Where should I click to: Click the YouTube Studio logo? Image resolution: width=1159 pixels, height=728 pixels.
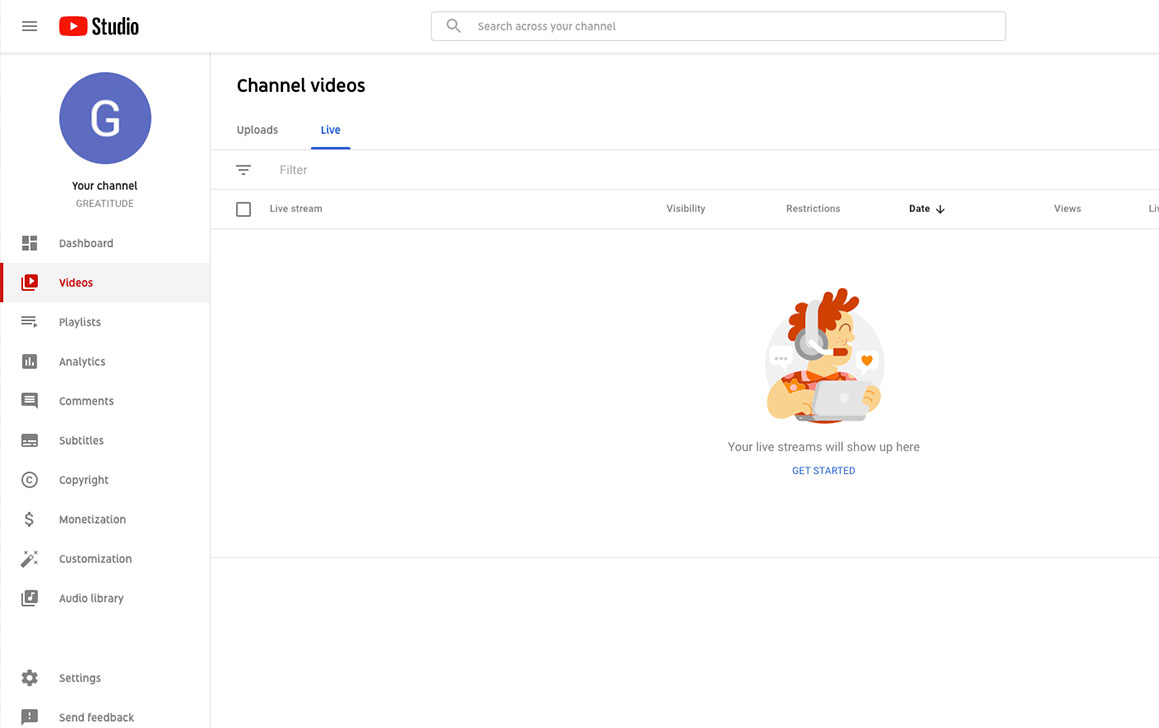point(99,27)
